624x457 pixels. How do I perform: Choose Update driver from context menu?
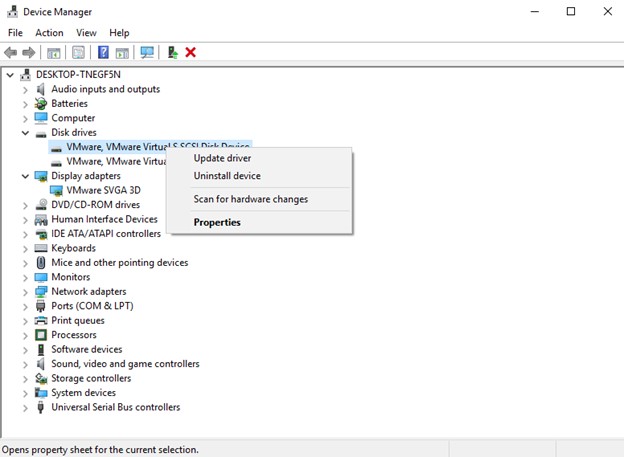[x=222, y=158]
